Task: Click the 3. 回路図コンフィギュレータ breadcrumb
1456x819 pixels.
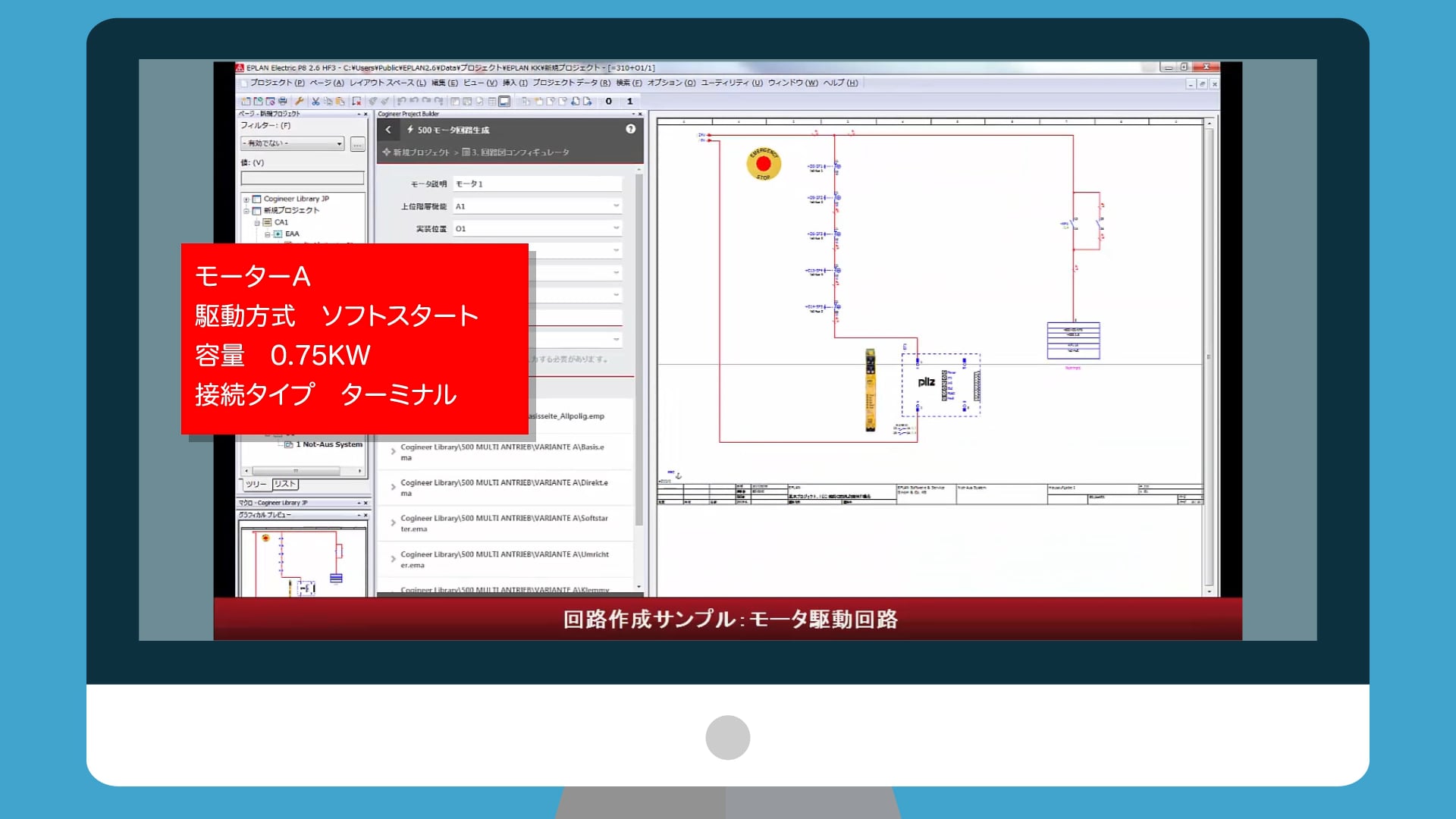Action: click(x=516, y=152)
